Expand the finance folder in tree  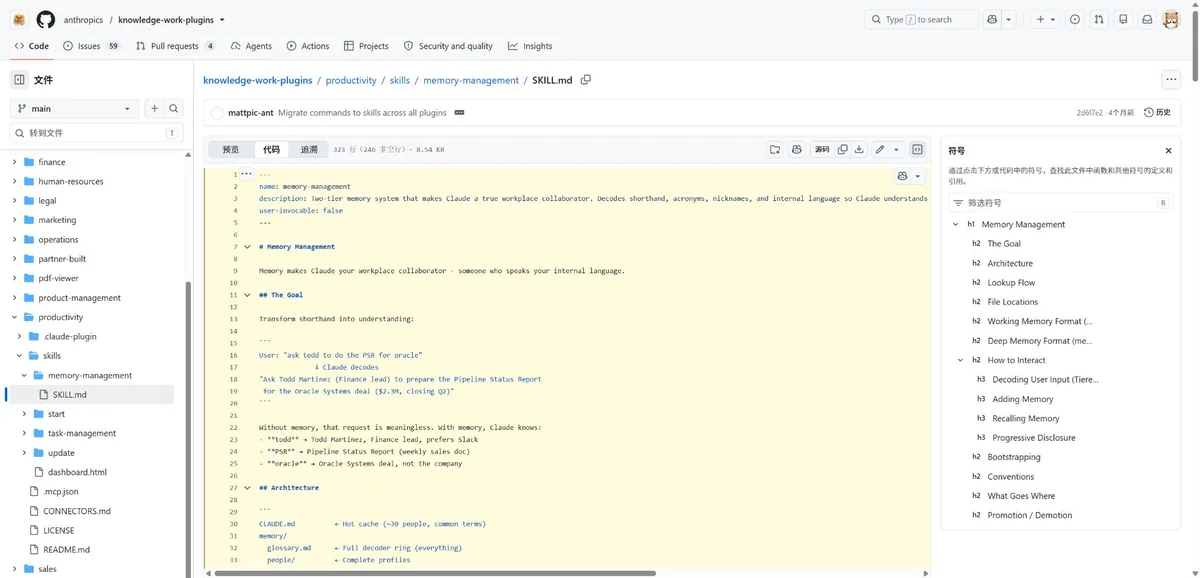click(15, 162)
